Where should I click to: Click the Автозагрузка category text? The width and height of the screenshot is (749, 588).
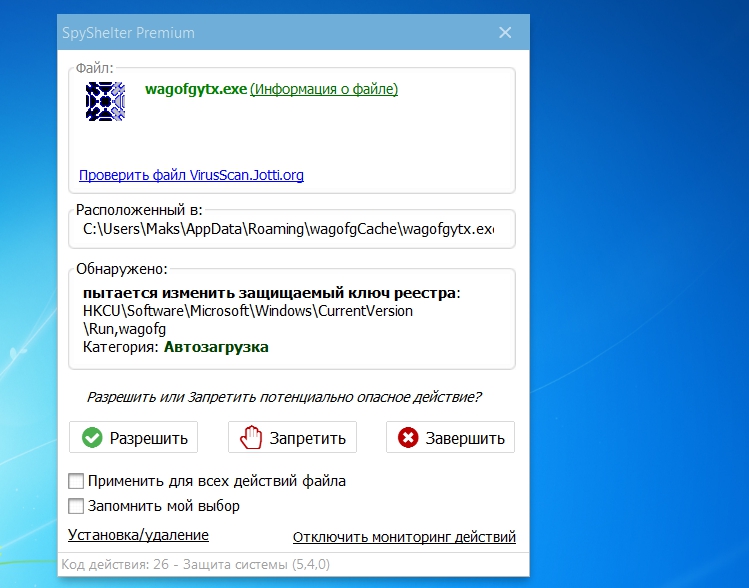216,347
